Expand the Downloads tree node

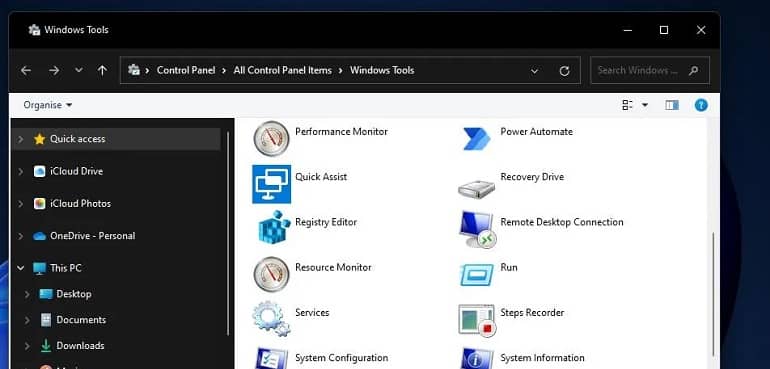27,346
